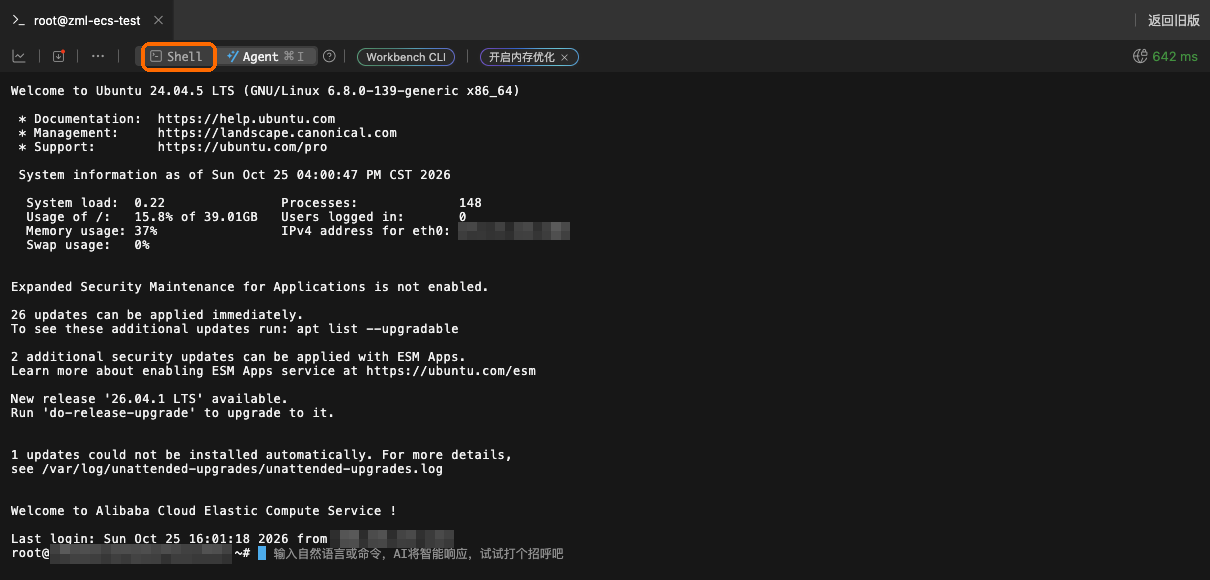1210x580 pixels.
Task: Click the network latency globe icon
Action: (1140, 57)
